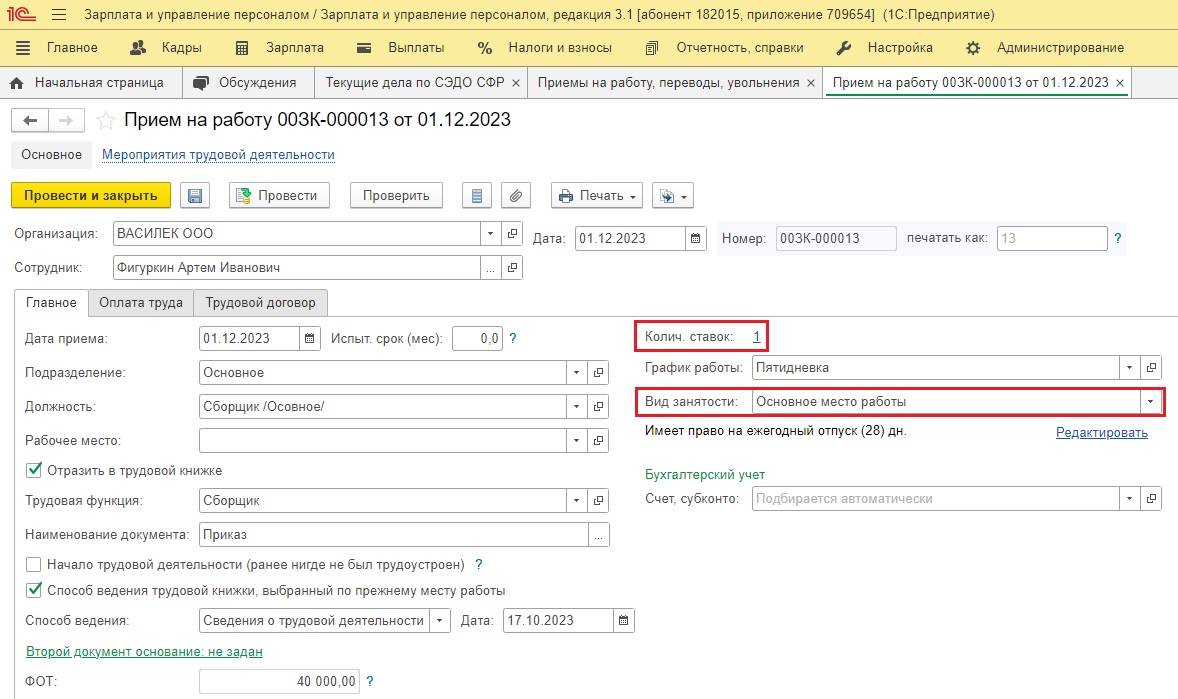Viewport: 1178px width, 699px height.
Task: Click Провести и закрыть button
Action: click(x=91, y=195)
